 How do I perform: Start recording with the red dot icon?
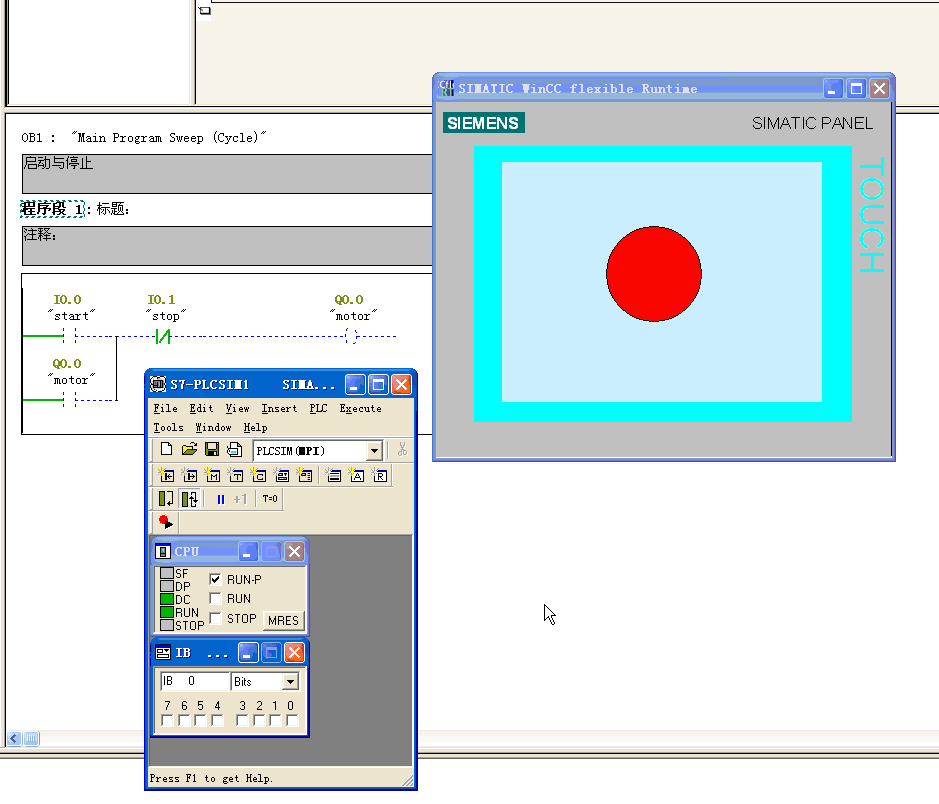tap(166, 522)
